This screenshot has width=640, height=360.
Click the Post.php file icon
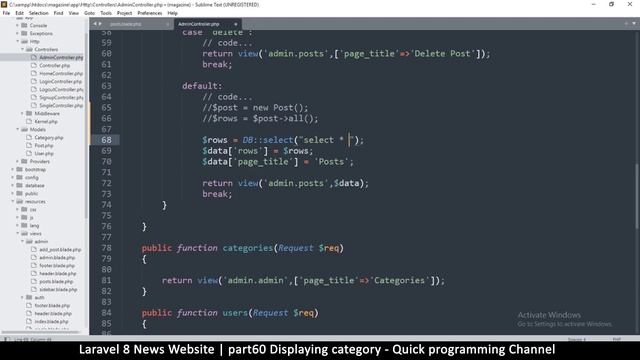pyautogui.click(x=29, y=145)
